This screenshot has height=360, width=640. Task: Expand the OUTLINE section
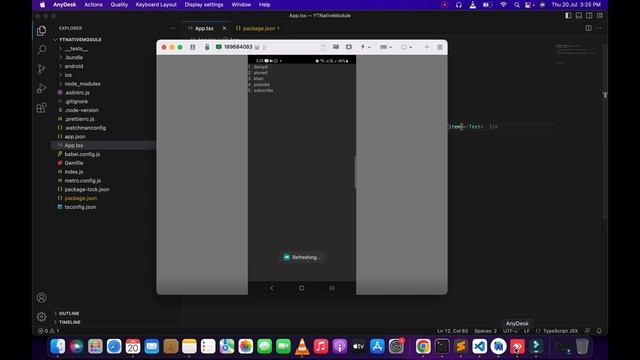(69, 313)
